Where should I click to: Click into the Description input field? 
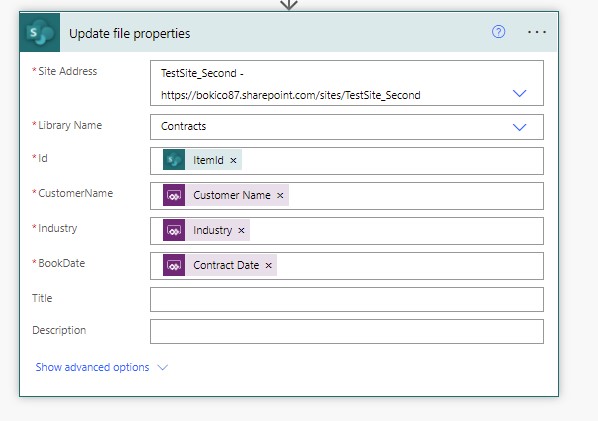click(347, 331)
